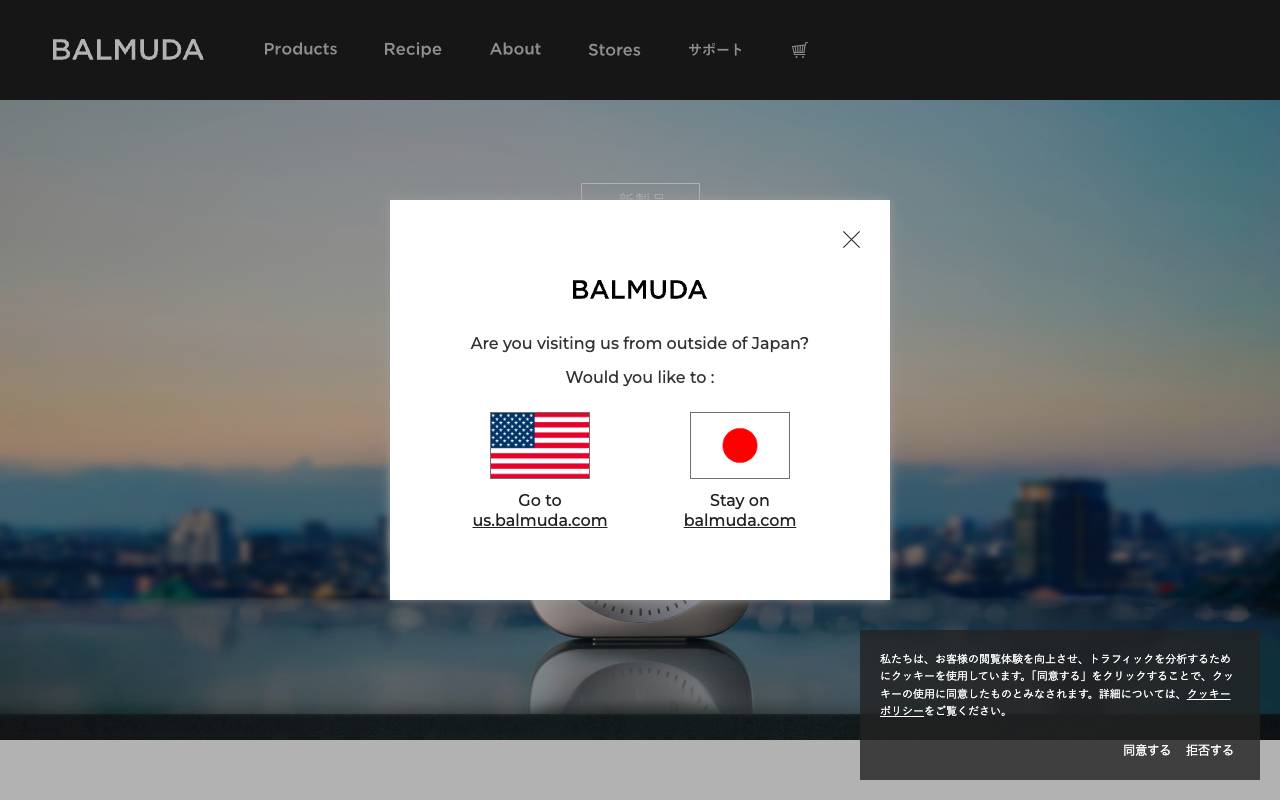1280x800 pixels.
Task: Open the Recipe menu
Action: [412, 49]
